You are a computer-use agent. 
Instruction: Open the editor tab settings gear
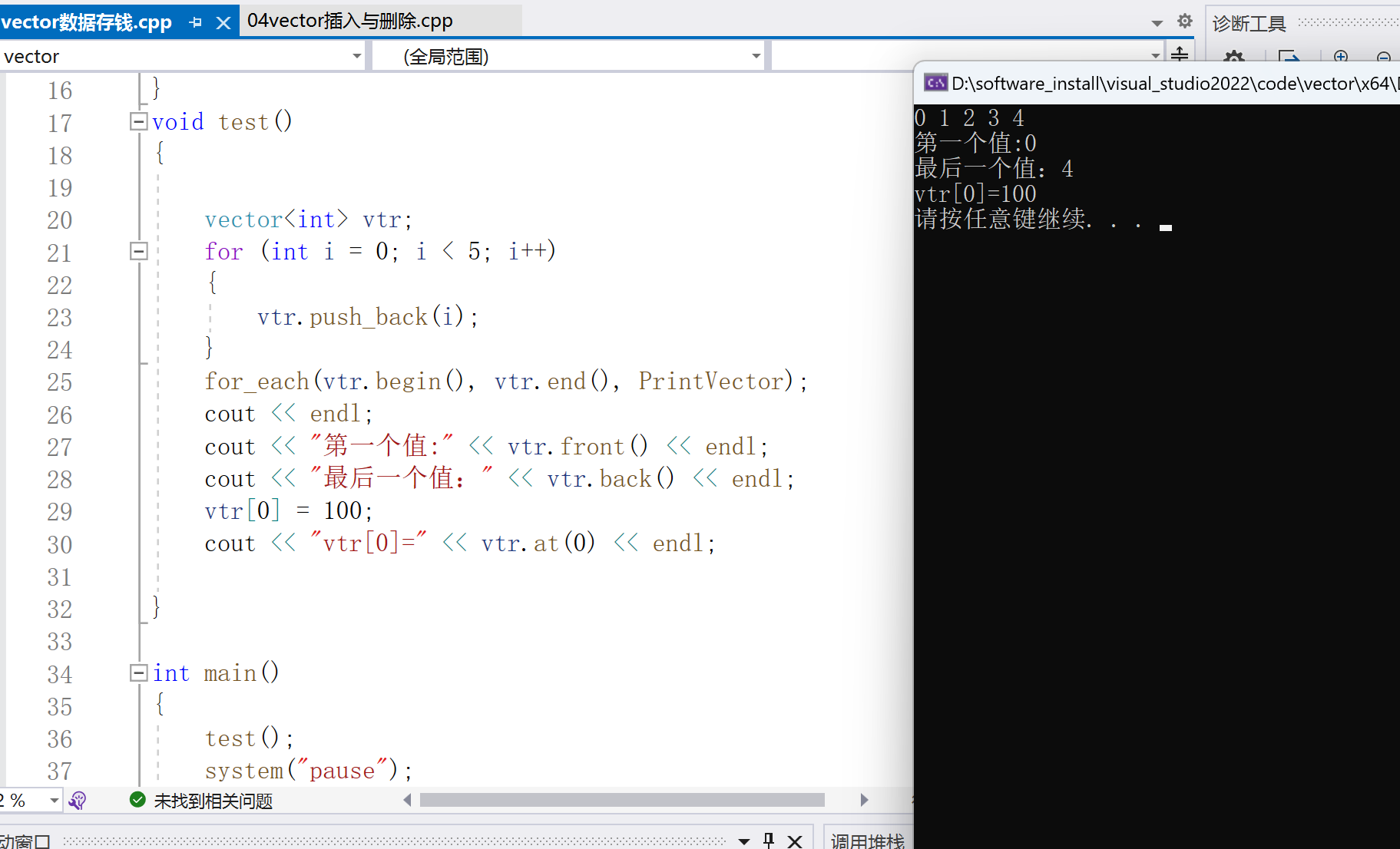tap(1185, 21)
